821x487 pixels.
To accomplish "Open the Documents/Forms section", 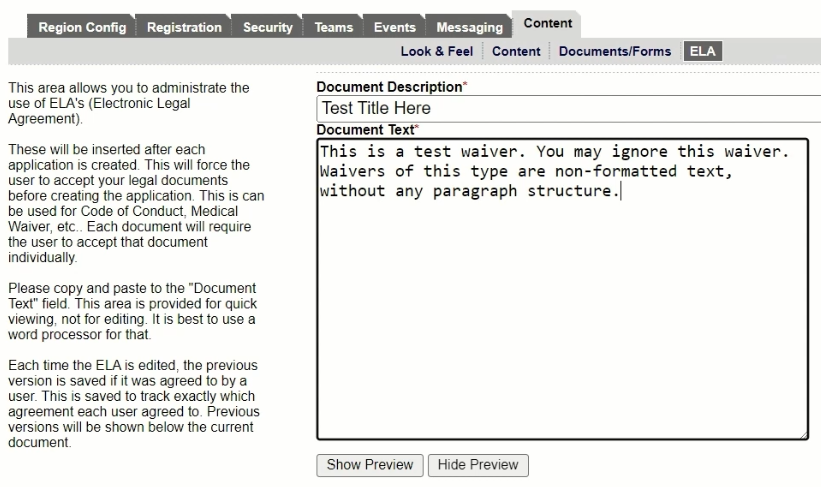I will (615, 51).
